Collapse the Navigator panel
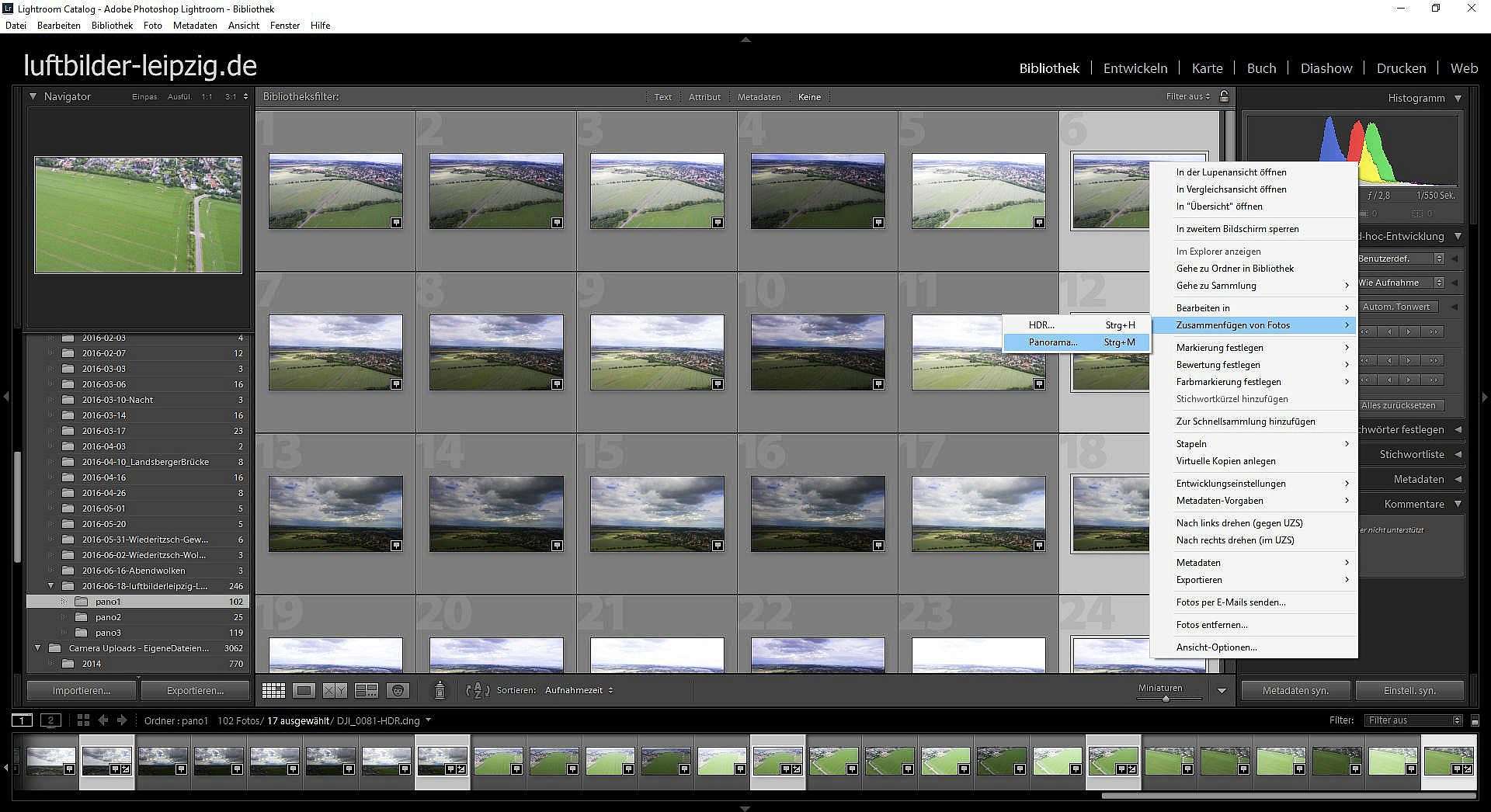 [33, 97]
